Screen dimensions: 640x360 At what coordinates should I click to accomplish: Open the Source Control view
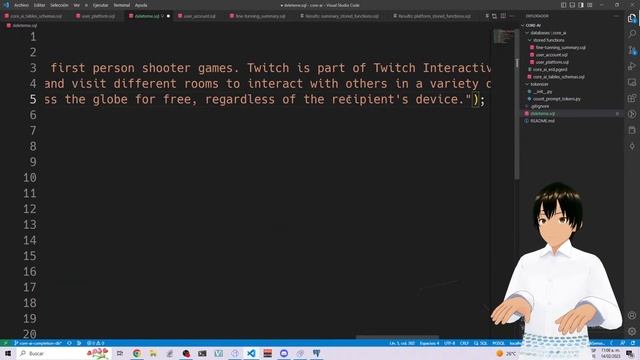click(x=632, y=50)
